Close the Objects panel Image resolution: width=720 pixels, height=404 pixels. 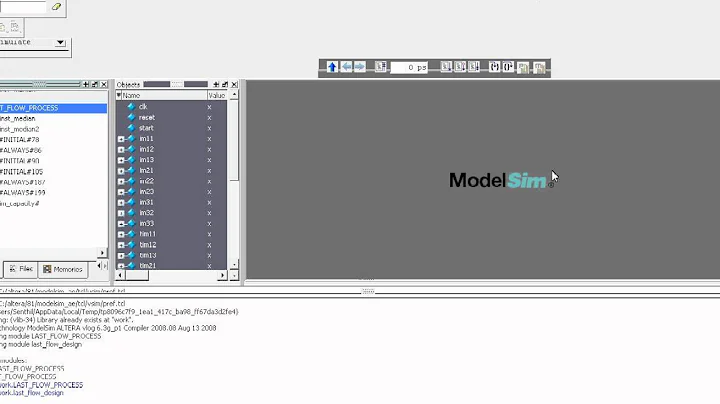point(234,84)
